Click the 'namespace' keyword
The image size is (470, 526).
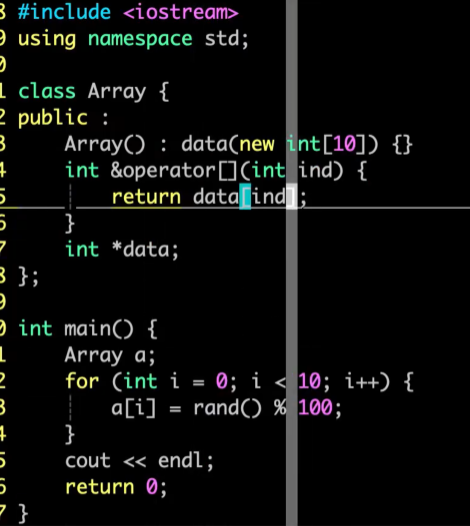point(140,40)
